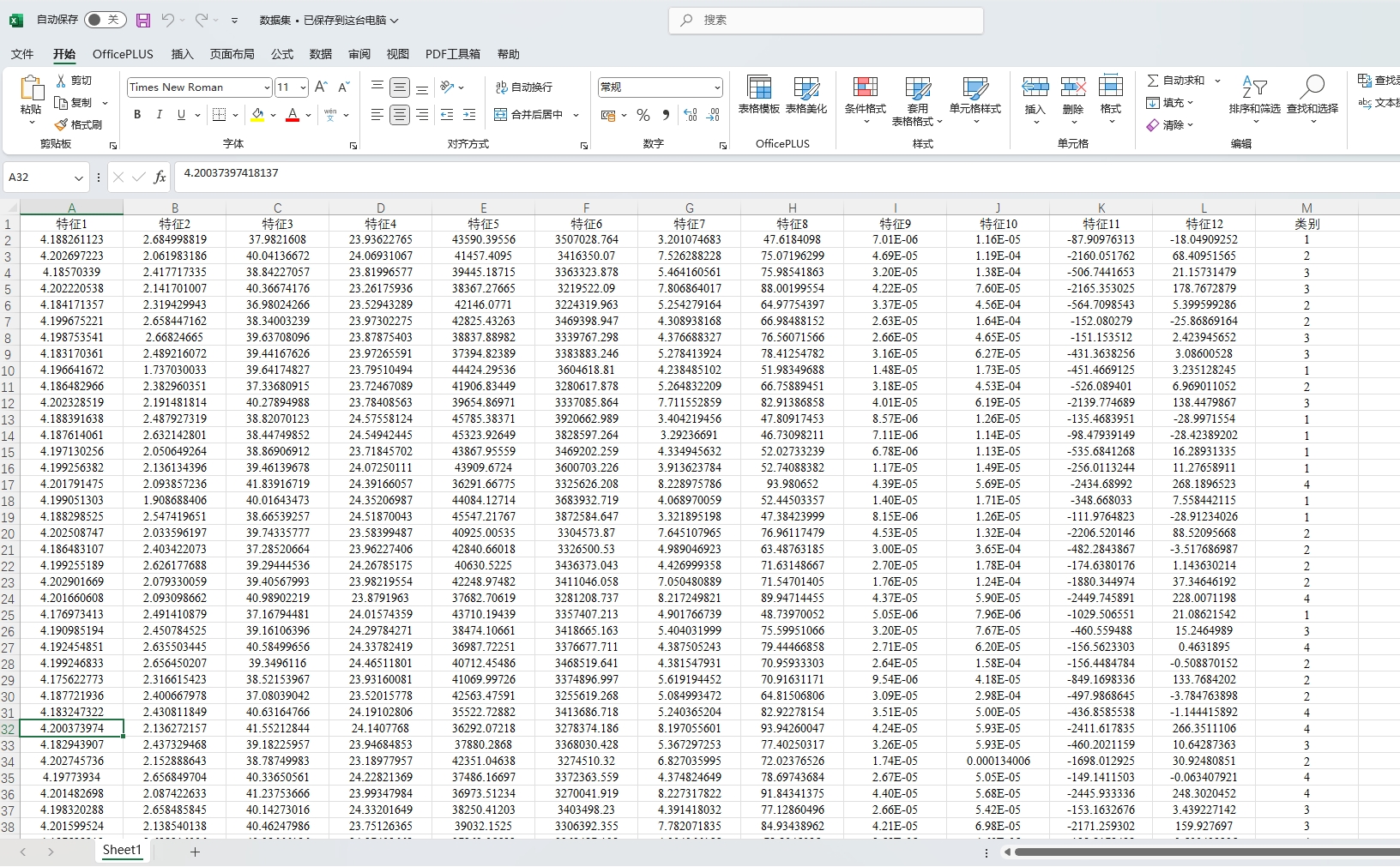Open the 文件 menu tab
This screenshot has height=867, width=1400.
point(22,54)
